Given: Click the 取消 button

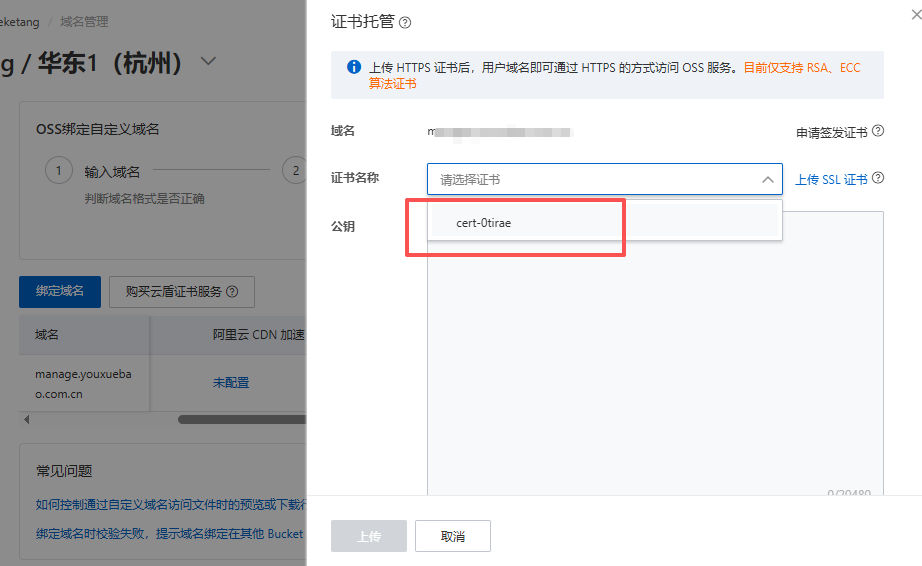Looking at the screenshot, I should pos(452,536).
